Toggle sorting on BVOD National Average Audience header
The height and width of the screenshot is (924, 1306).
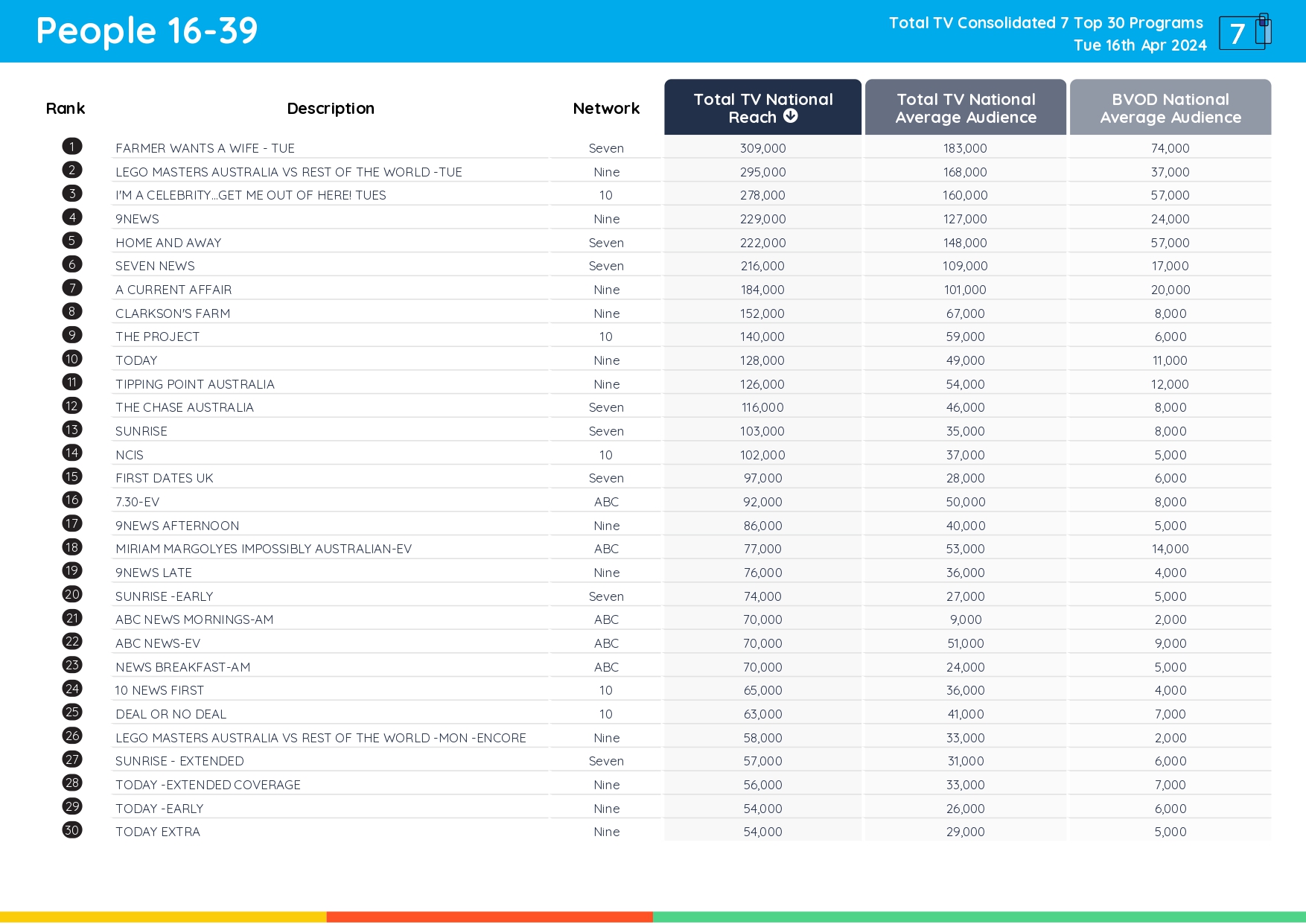click(1169, 107)
